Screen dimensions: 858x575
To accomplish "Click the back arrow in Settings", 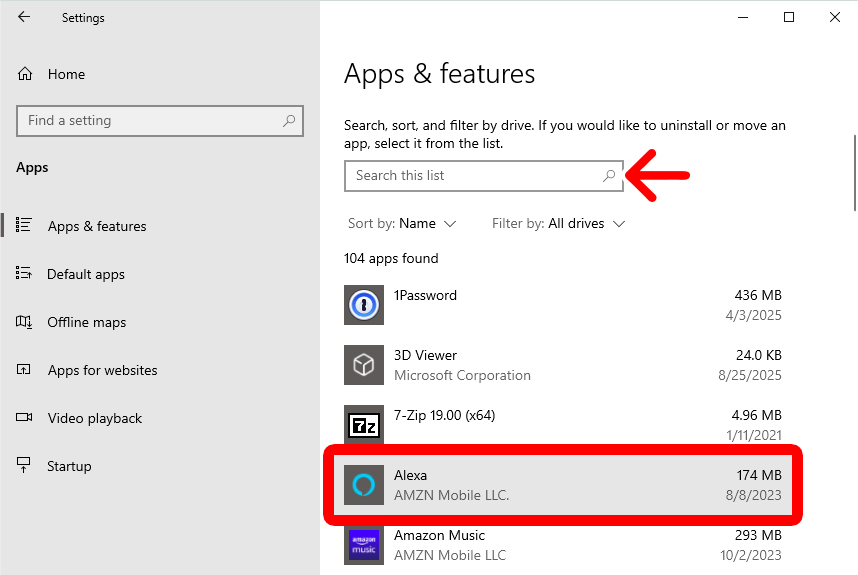I will tap(24, 17).
